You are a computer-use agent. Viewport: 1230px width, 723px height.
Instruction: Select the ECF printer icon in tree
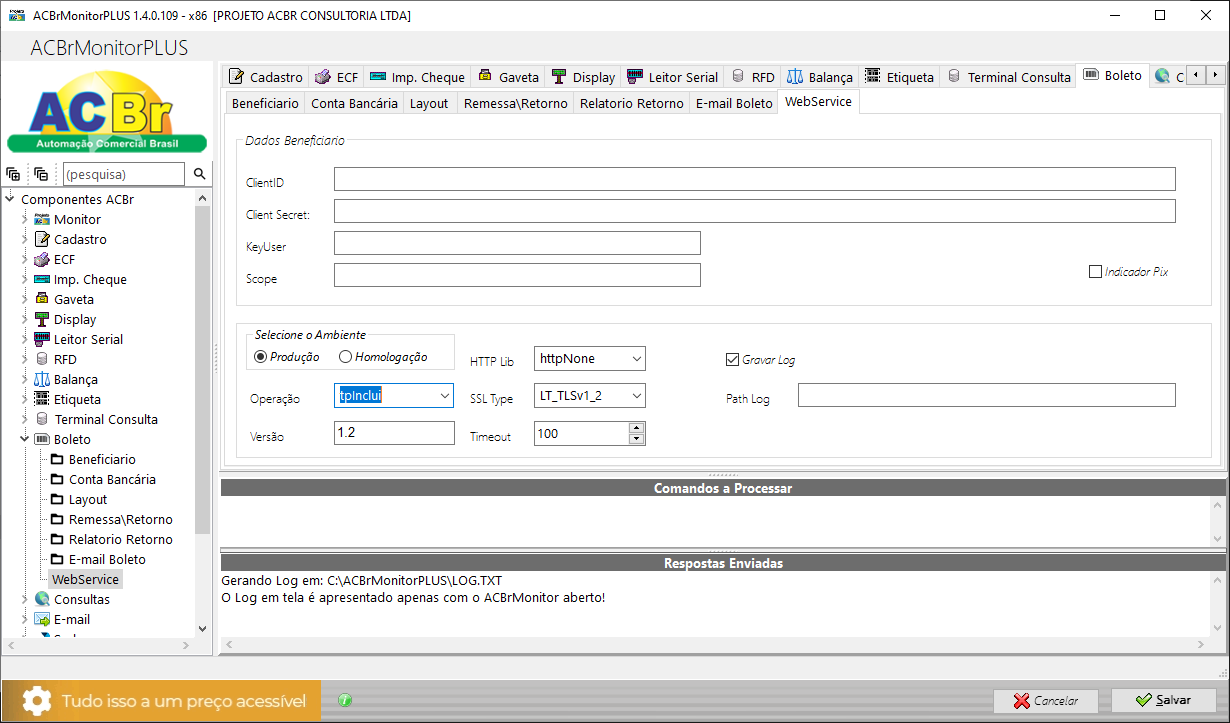pyautogui.click(x=42, y=259)
